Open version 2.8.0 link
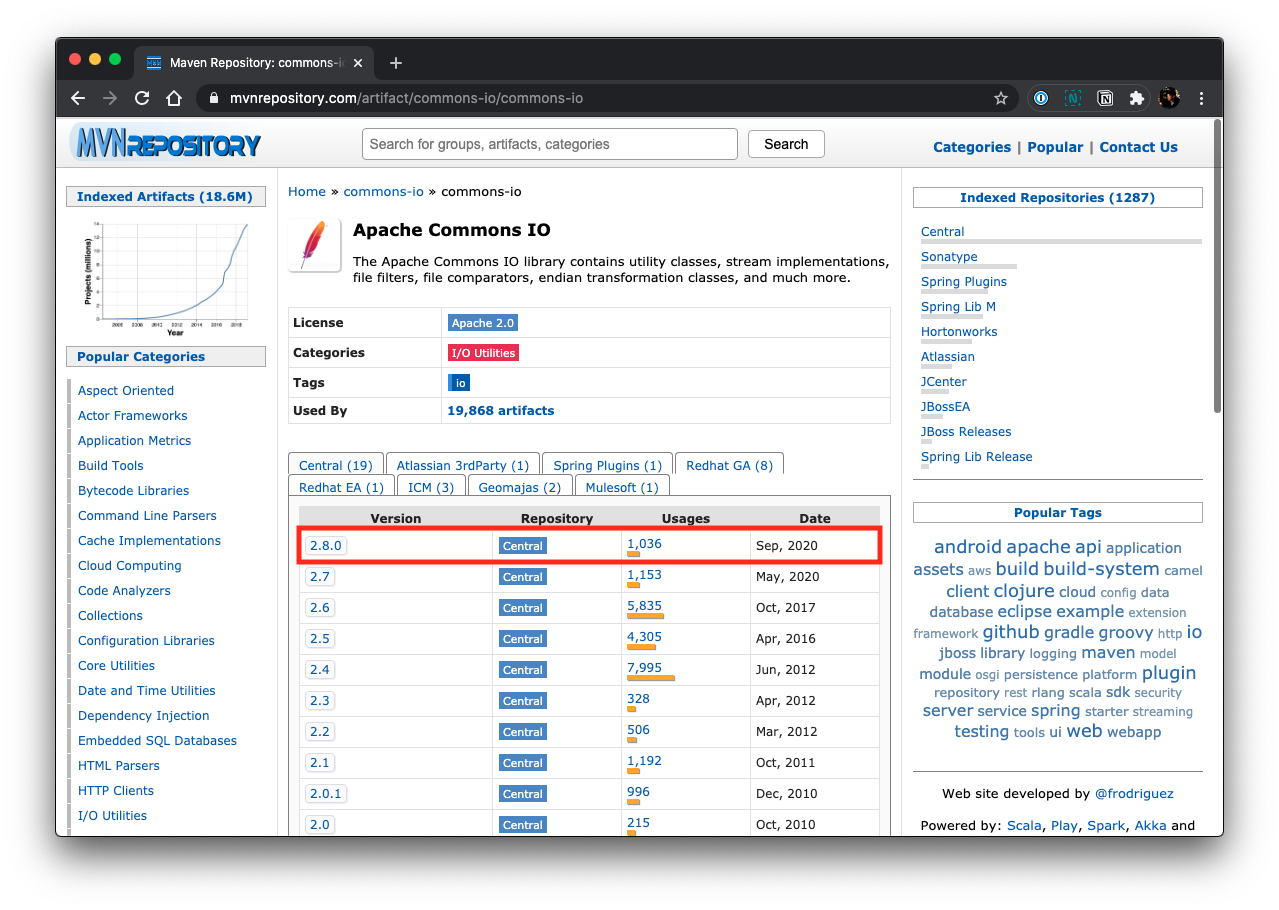 coord(325,546)
